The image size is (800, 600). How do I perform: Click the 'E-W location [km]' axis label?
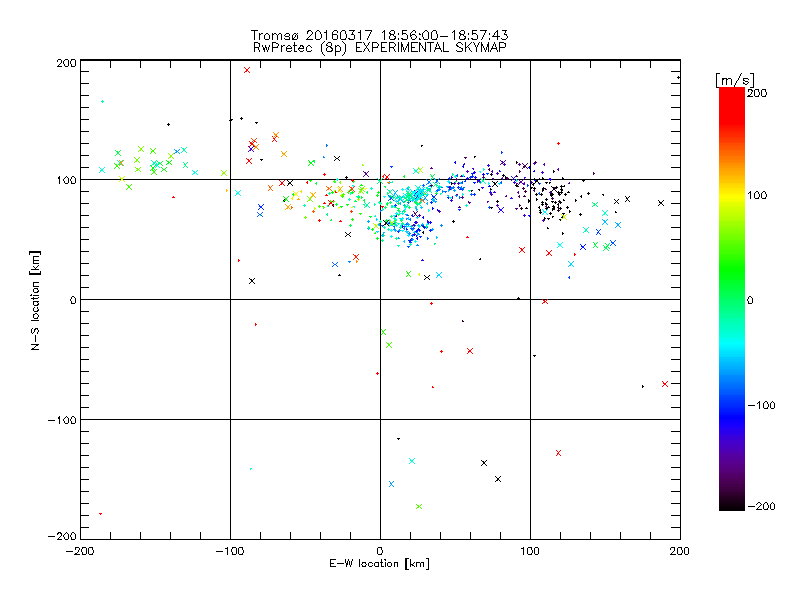[379, 564]
